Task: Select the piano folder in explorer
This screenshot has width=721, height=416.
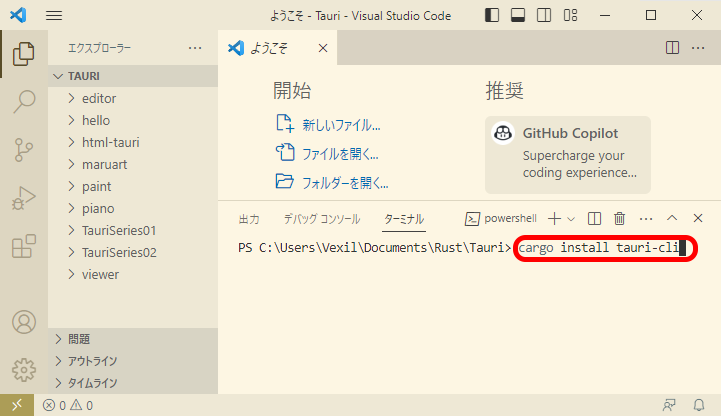Action: click(x=99, y=208)
